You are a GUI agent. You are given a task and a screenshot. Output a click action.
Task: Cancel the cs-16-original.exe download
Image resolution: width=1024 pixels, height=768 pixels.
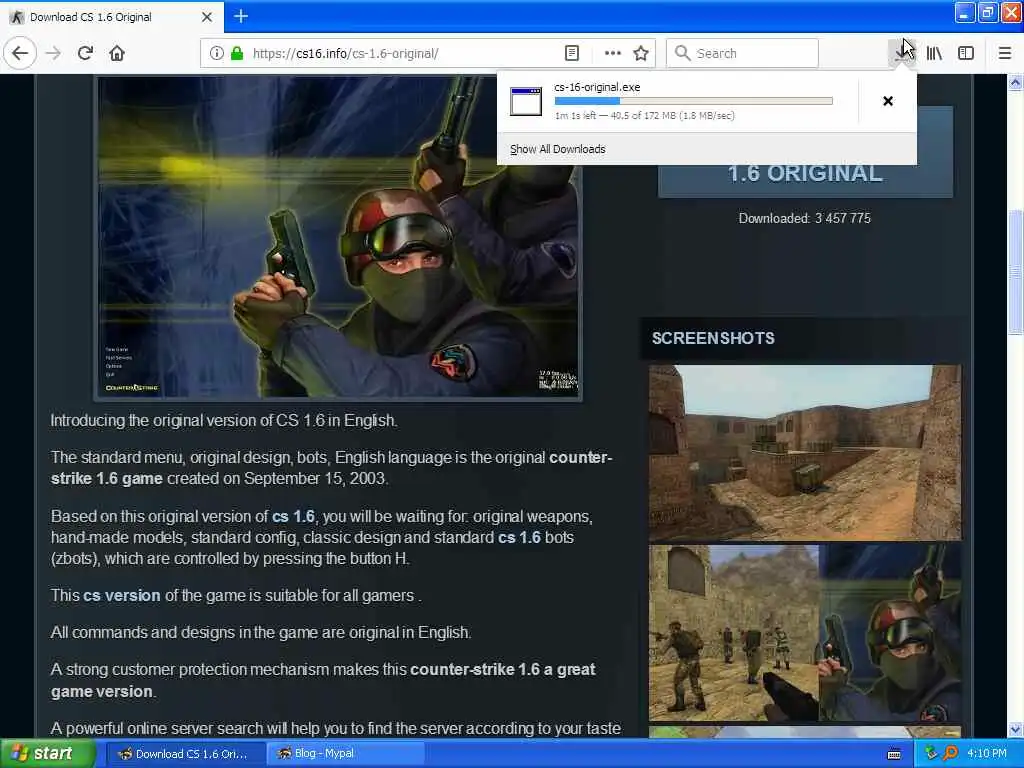888,101
